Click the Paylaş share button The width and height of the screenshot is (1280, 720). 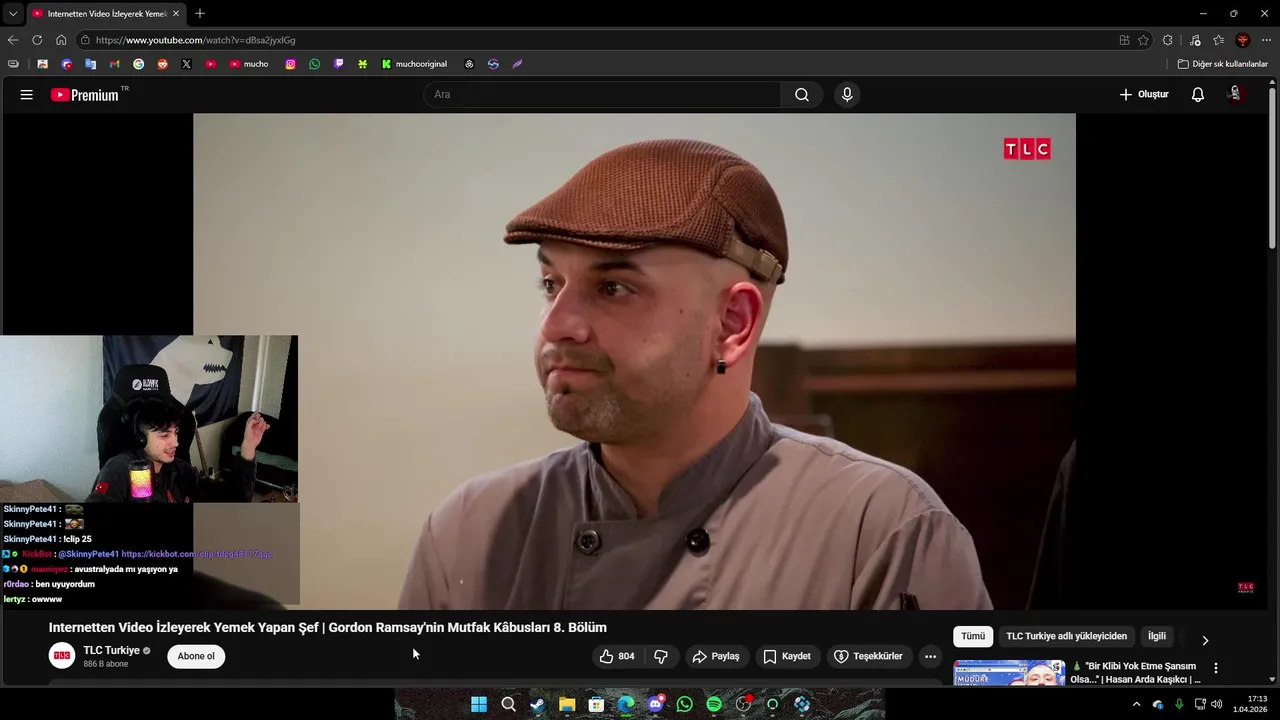coord(716,656)
